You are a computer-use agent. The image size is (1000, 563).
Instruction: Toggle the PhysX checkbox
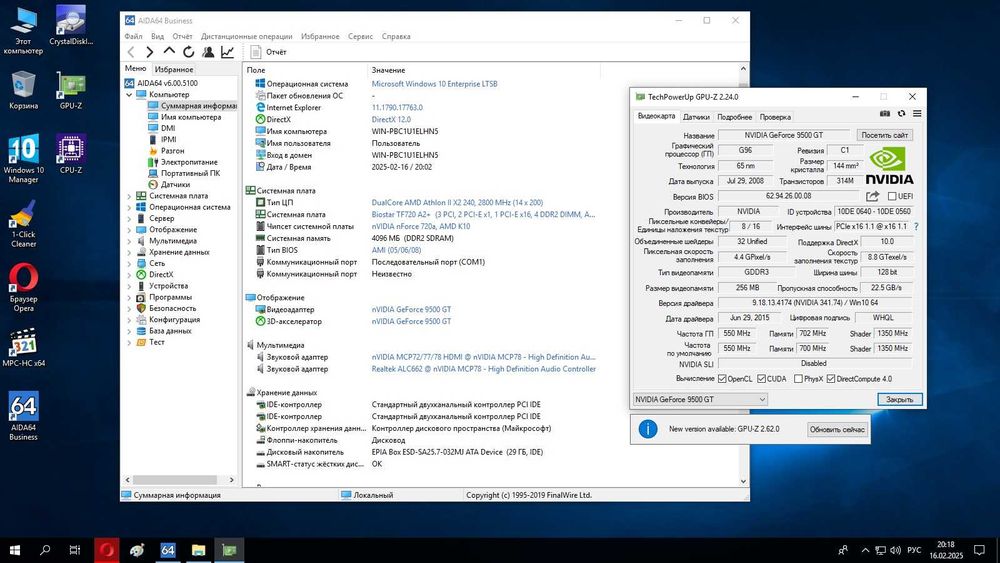[798, 379]
